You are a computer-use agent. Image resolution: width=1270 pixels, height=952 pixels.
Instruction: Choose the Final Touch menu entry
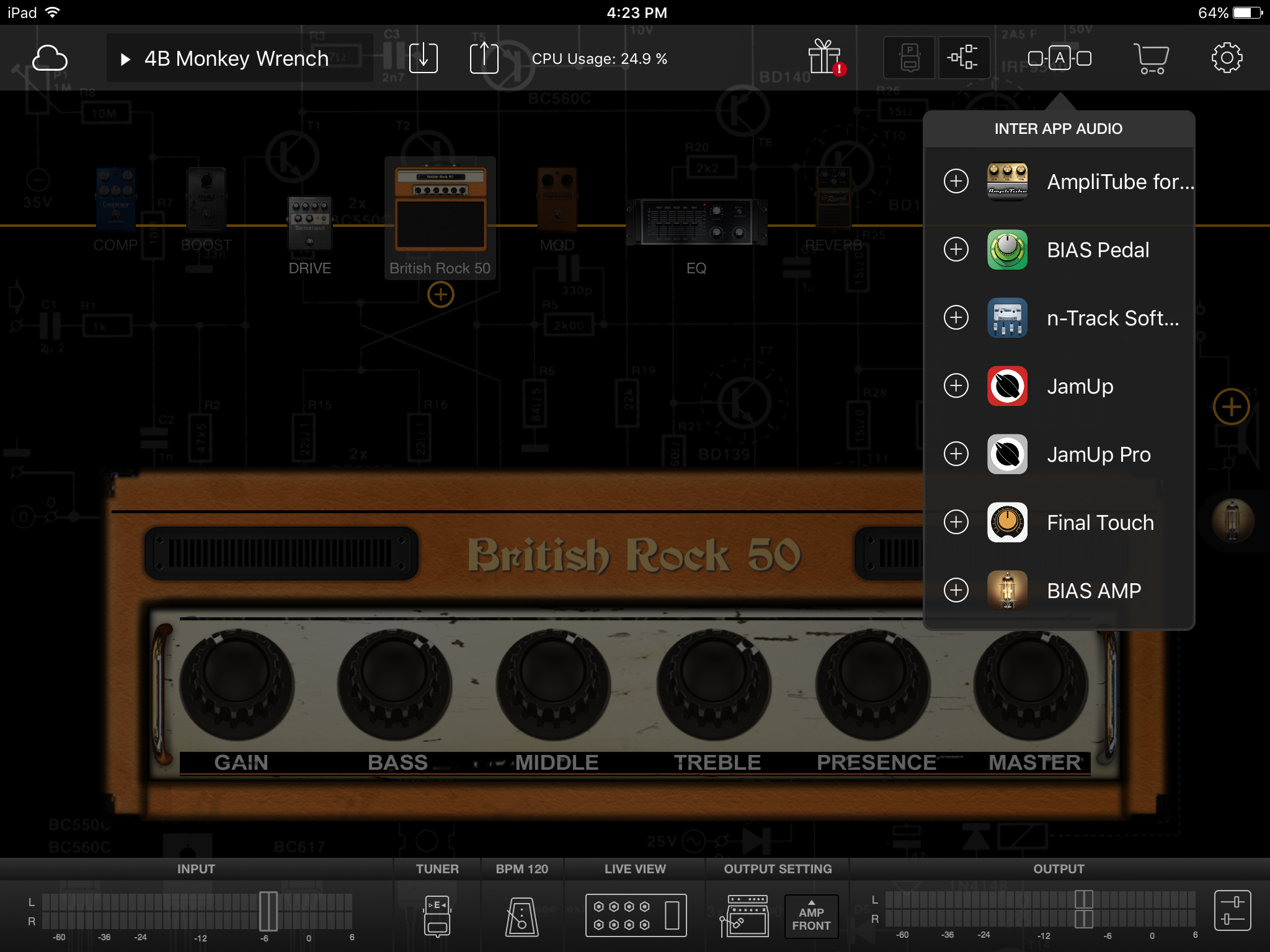click(x=1059, y=522)
